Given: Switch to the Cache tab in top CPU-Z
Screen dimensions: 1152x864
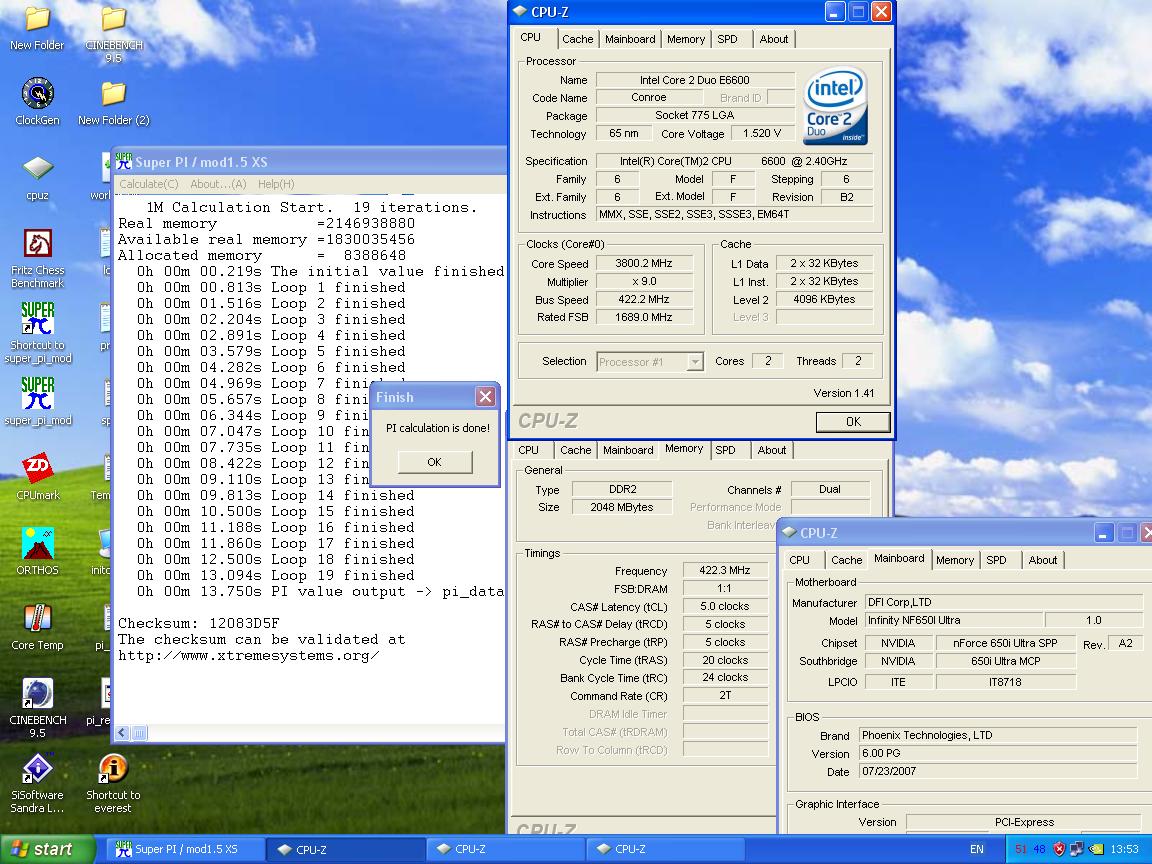Looking at the screenshot, I should pos(577,39).
